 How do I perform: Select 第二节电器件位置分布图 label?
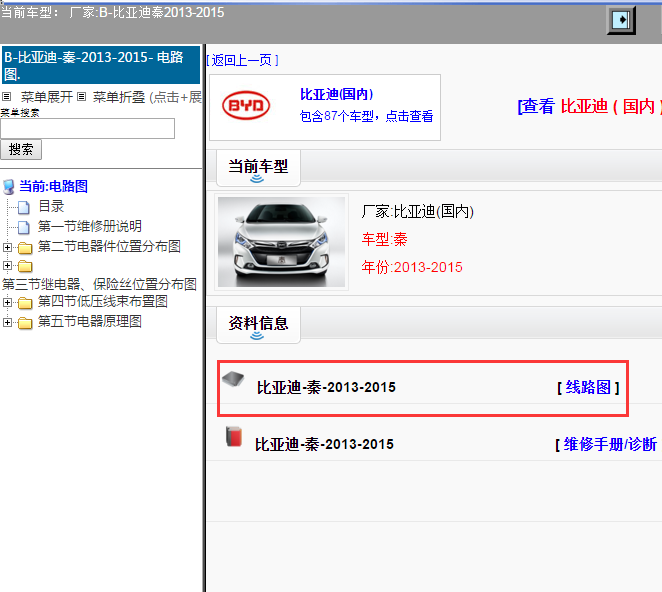(x=109, y=246)
